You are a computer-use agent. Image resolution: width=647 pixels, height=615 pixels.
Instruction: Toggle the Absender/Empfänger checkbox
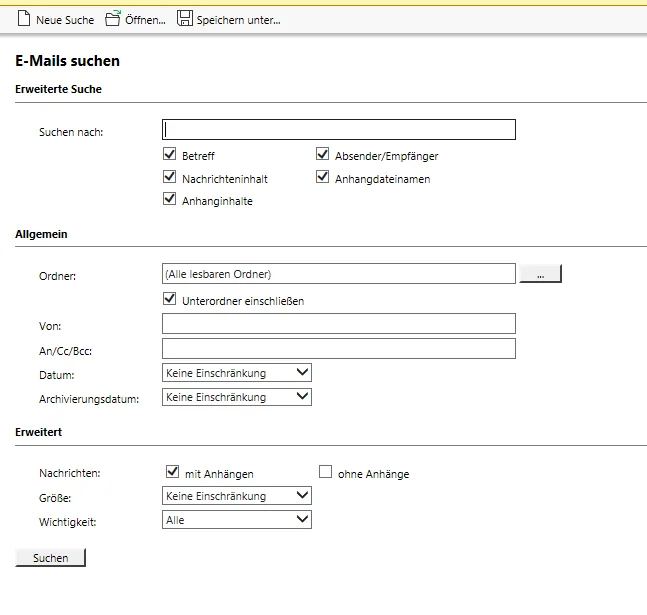(323, 154)
